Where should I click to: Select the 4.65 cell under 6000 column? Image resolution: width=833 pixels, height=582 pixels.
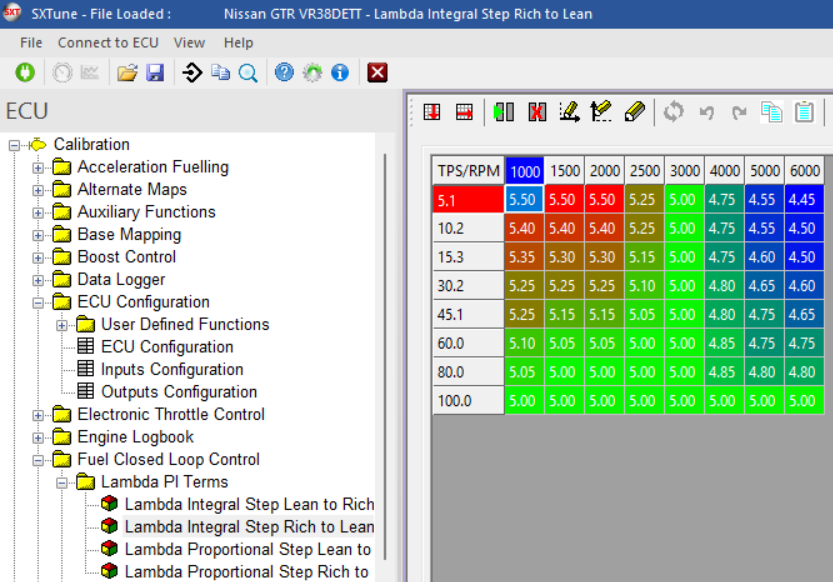tap(804, 314)
